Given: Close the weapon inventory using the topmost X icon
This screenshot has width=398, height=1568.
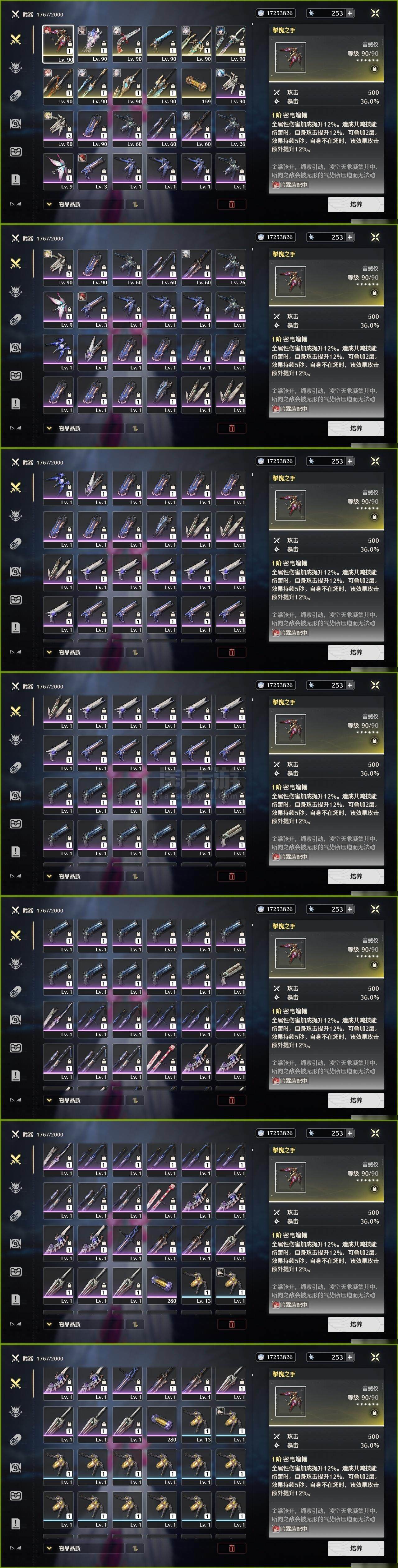Looking at the screenshot, I should tap(375, 13).
